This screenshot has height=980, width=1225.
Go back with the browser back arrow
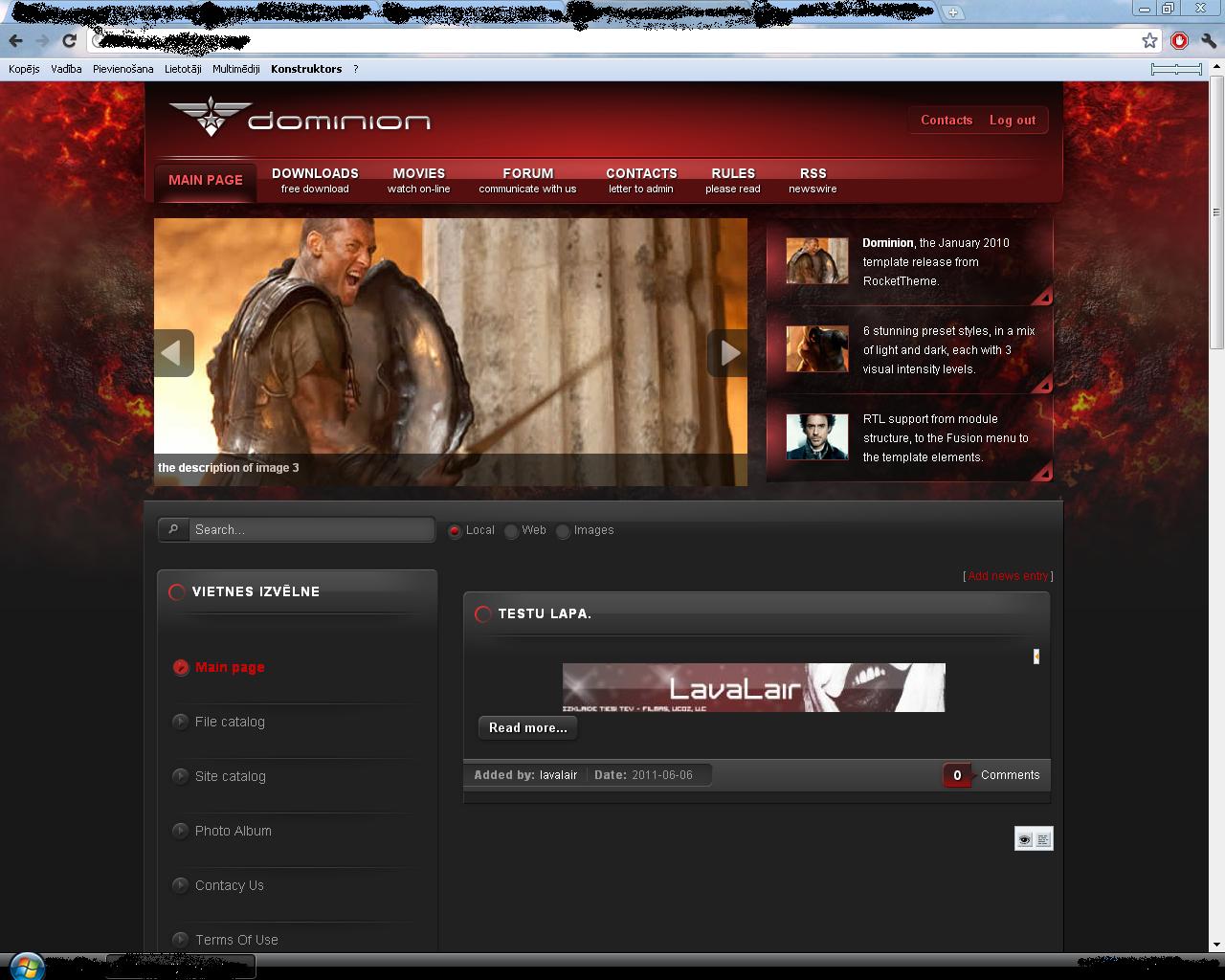15,40
